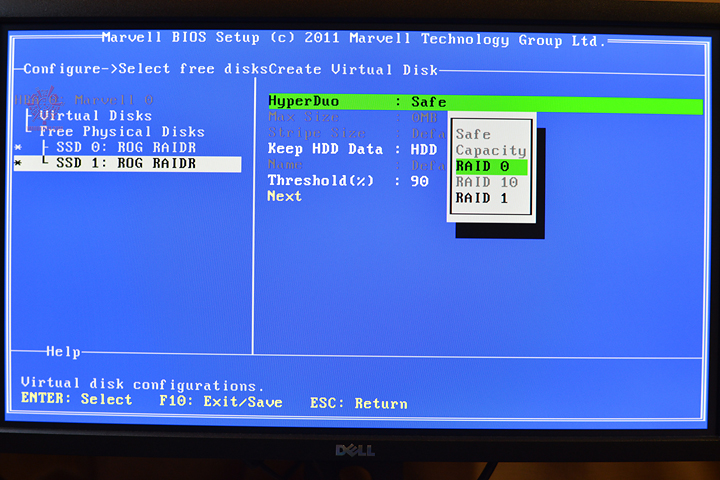720x480 pixels.
Task: Toggle asterisk mark beside SSD 1
Action: pos(18,163)
